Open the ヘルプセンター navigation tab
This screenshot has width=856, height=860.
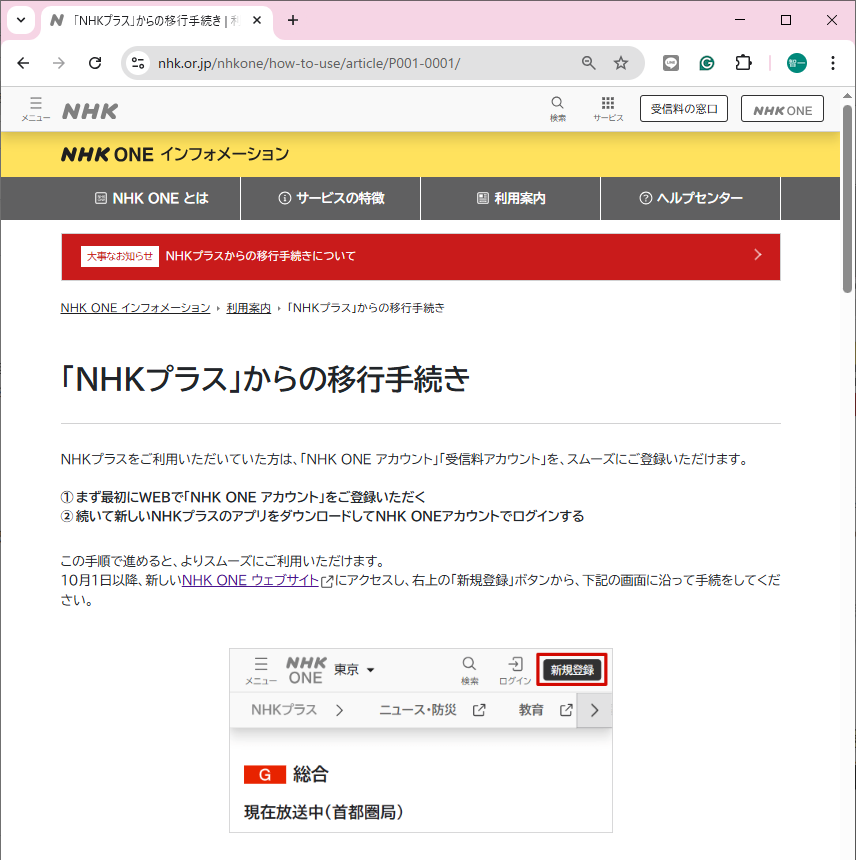(690, 198)
